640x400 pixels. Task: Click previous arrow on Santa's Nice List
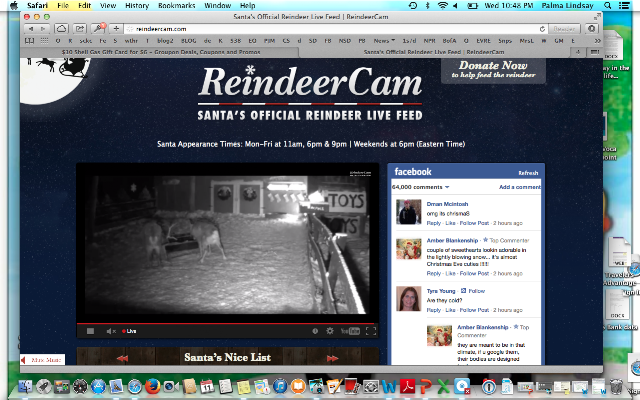click(x=122, y=358)
